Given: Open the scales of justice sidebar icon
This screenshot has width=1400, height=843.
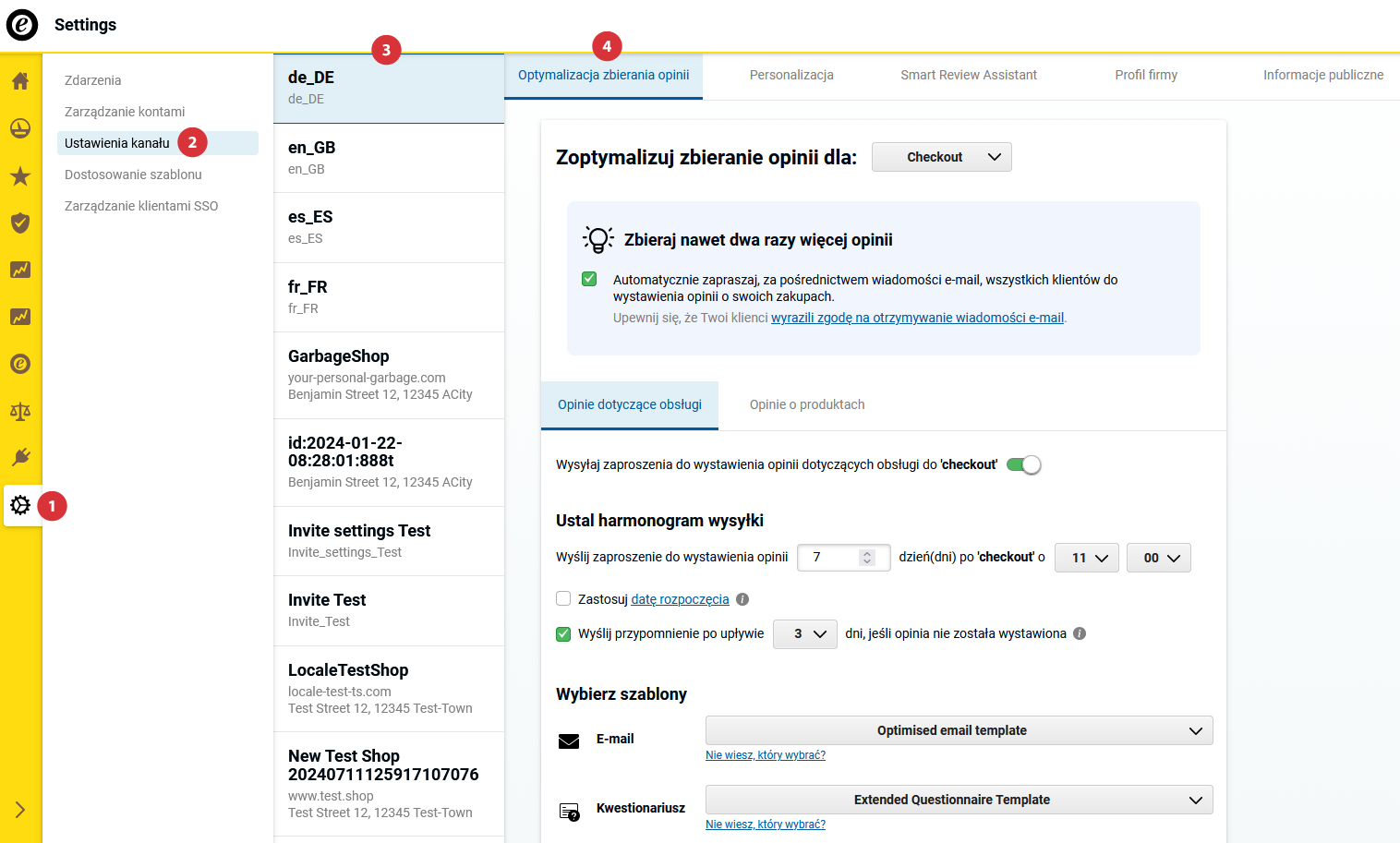Looking at the screenshot, I should click(20, 411).
